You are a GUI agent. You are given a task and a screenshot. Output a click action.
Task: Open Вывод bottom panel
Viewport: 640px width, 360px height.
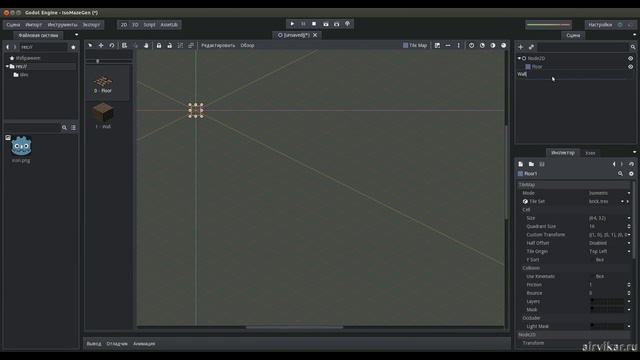tap(93, 344)
